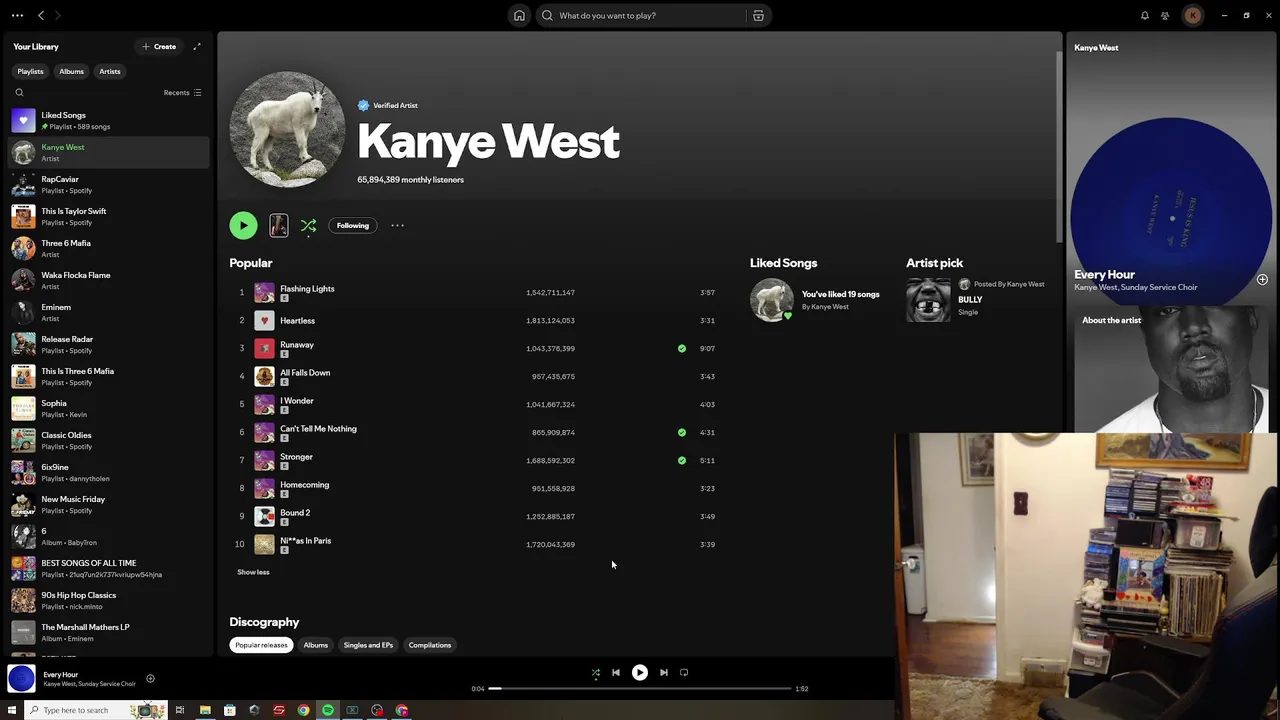Select the All Falls Down track
Screen dimensions: 1280x720
(x=476, y=376)
